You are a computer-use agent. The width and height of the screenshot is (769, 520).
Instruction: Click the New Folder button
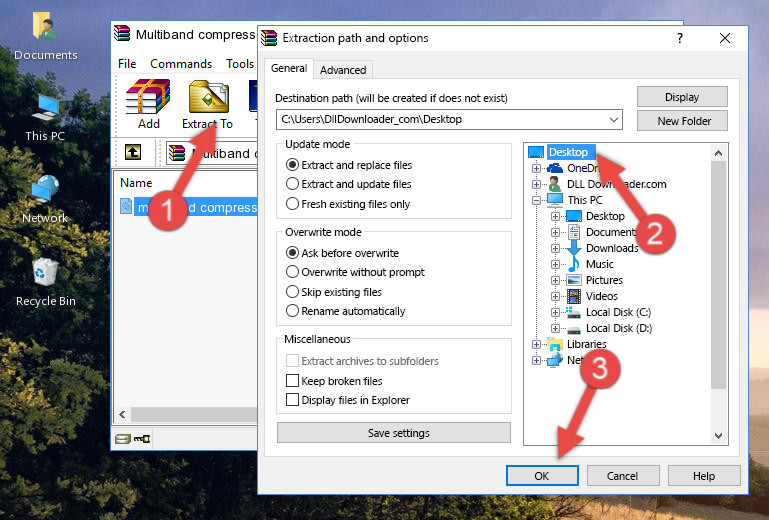click(682, 121)
